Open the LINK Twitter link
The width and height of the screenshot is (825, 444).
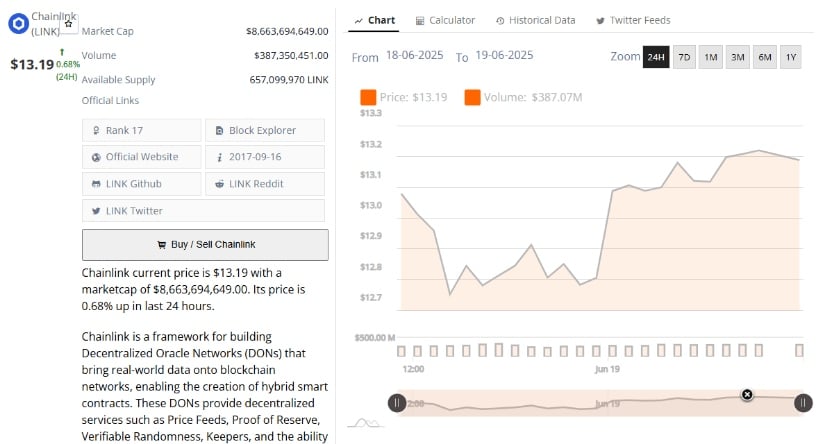[203, 210]
